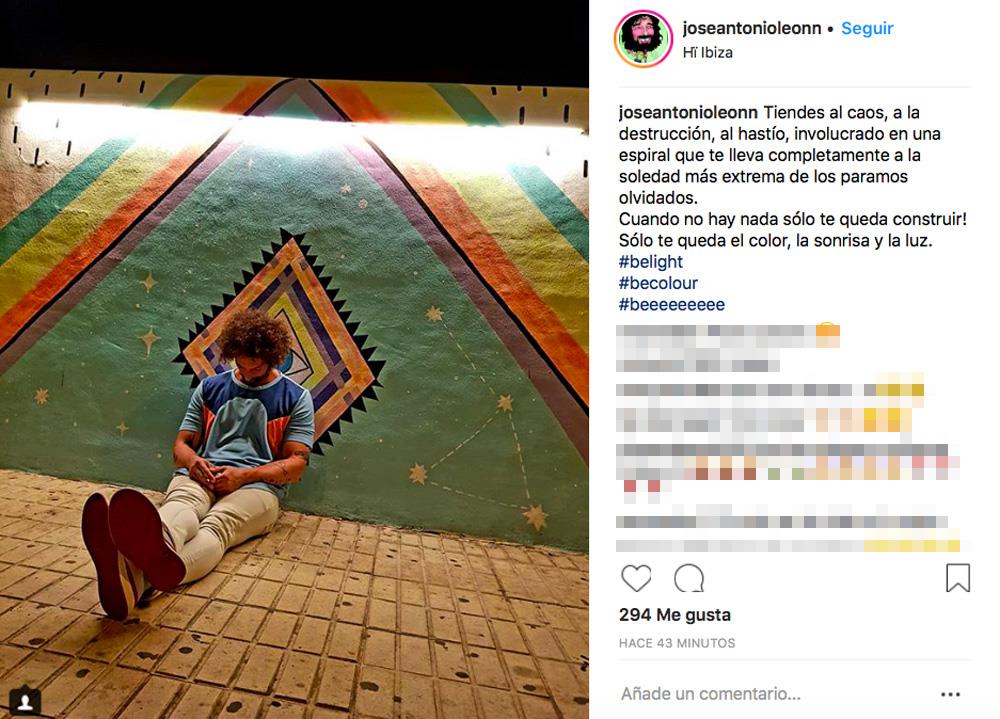The image size is (1000, 719).
Task: Like the post with the heart icon
Action: 636,578
